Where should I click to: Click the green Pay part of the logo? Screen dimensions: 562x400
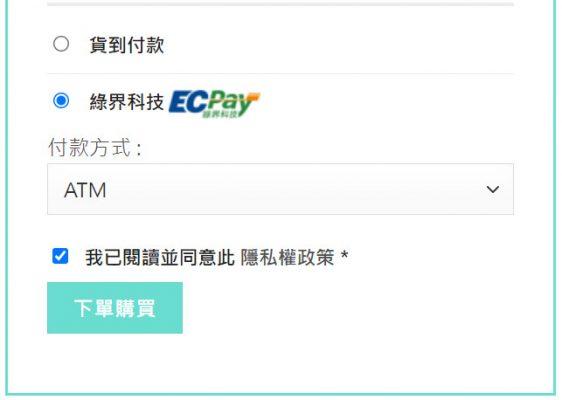point(229,102)
